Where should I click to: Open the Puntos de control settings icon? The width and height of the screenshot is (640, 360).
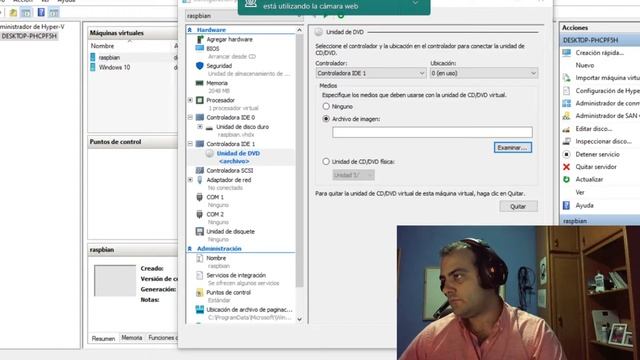(x=200, y=293)
